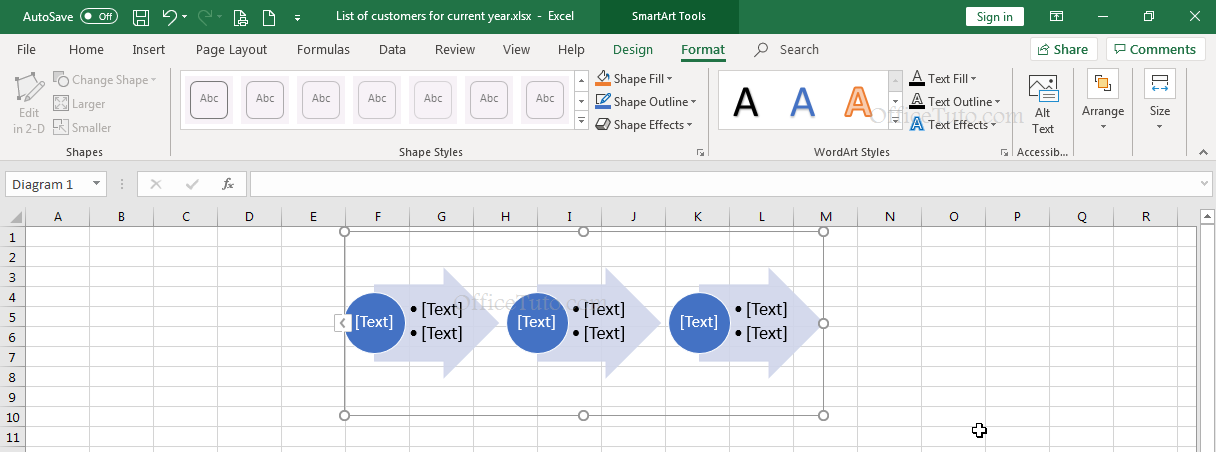Click the print preview icon in title bar
The width and height of the screenshot is (1216, 452).
point(240,17)
